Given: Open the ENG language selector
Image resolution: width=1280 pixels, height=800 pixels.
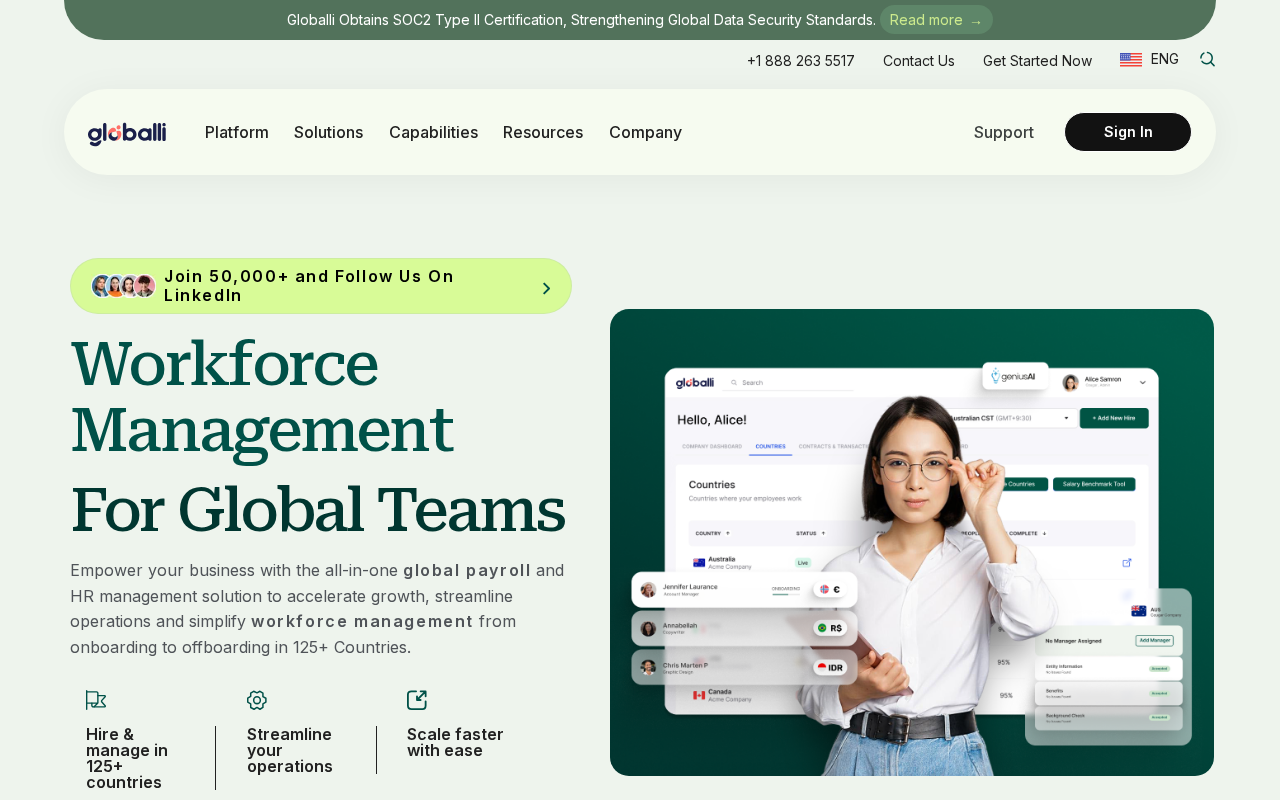Looking at the screenshot, I should pyautogui.click(x=1165, y=59).
